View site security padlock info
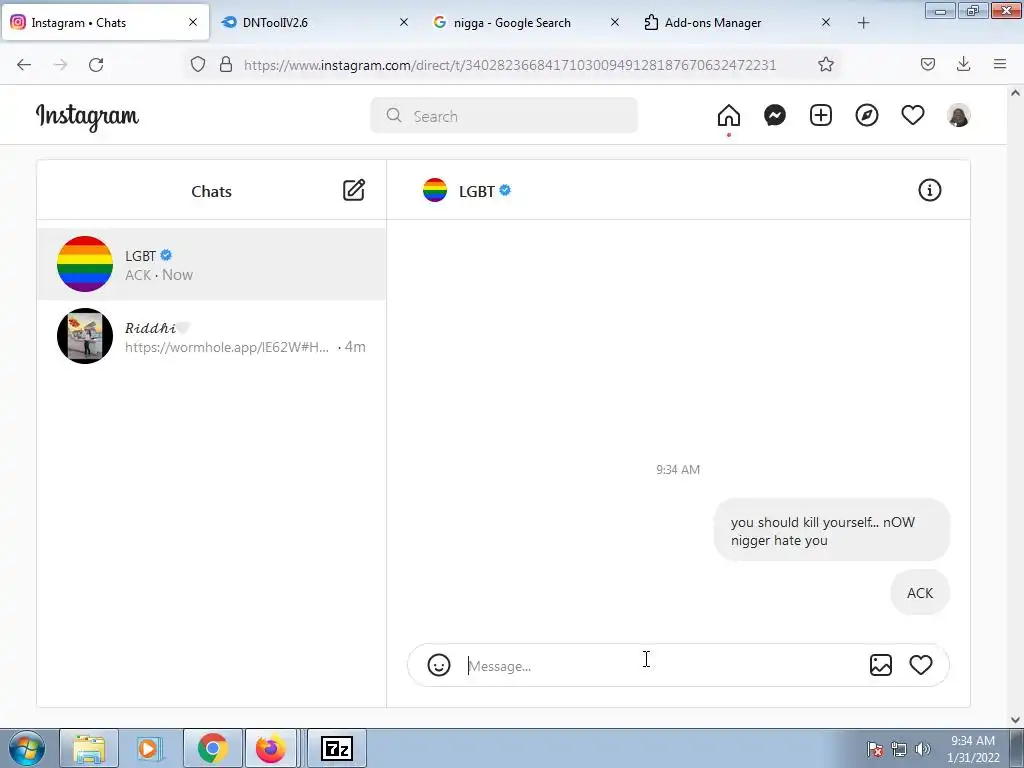The height and width of the screenshot is (768, 1024). click(226, 64)
